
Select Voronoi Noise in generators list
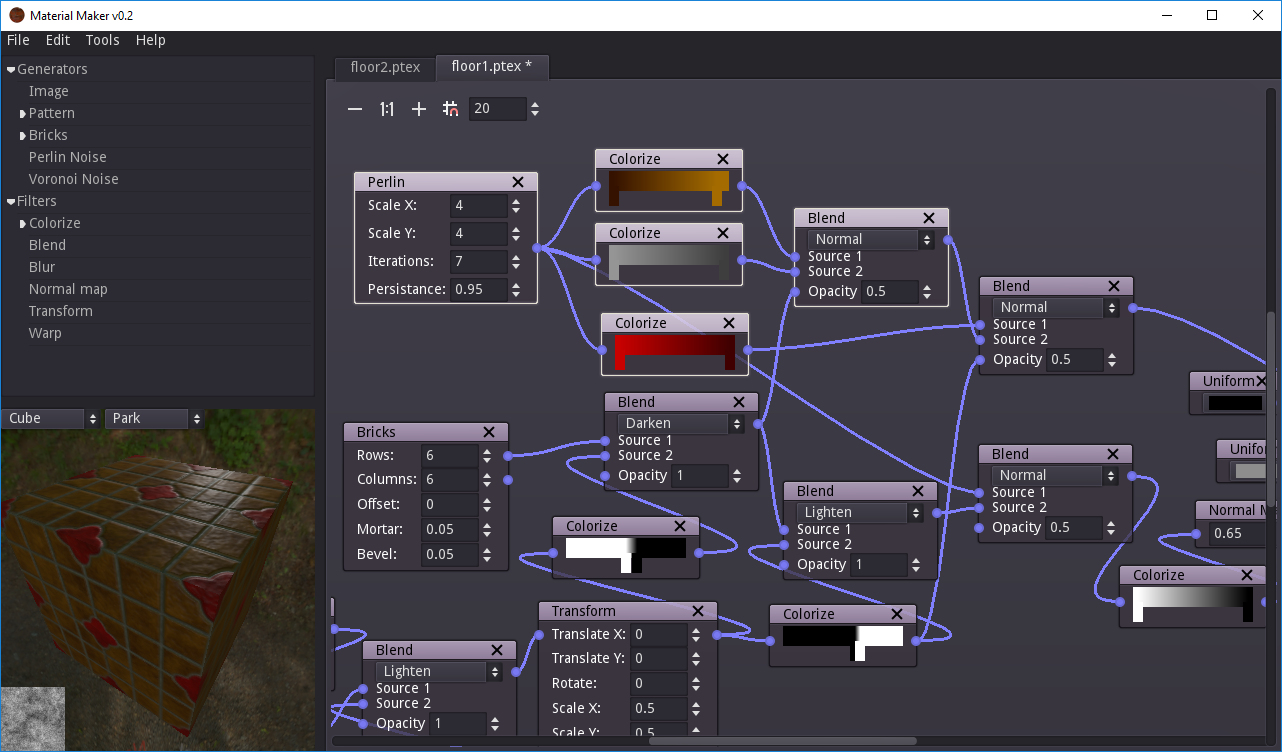73,179
